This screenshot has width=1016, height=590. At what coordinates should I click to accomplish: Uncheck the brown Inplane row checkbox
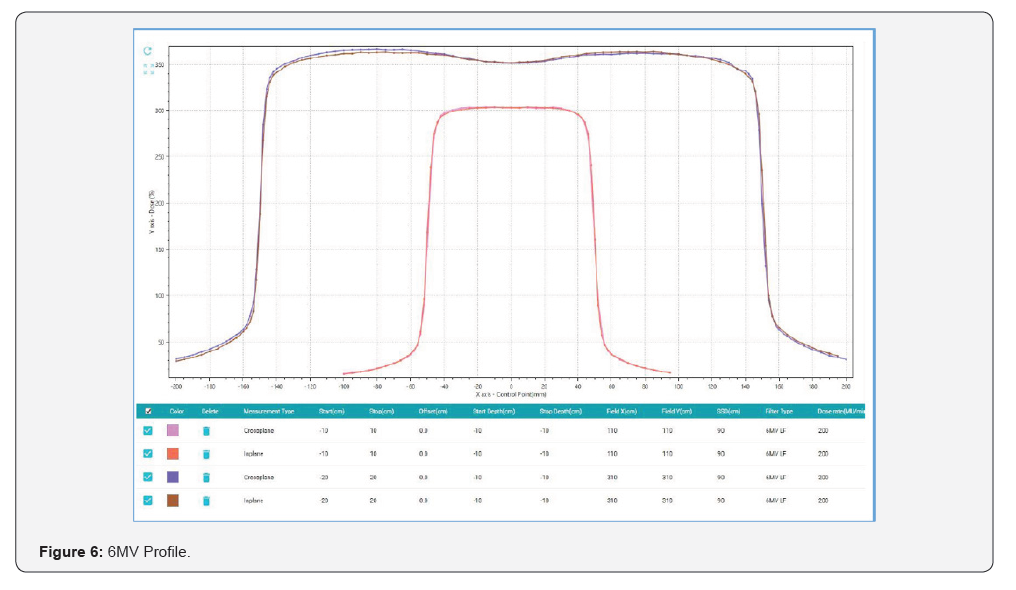click(x=148, y=501)
